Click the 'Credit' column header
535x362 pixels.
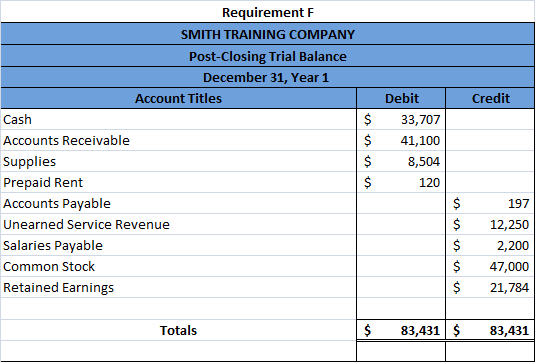coord(490,98)
